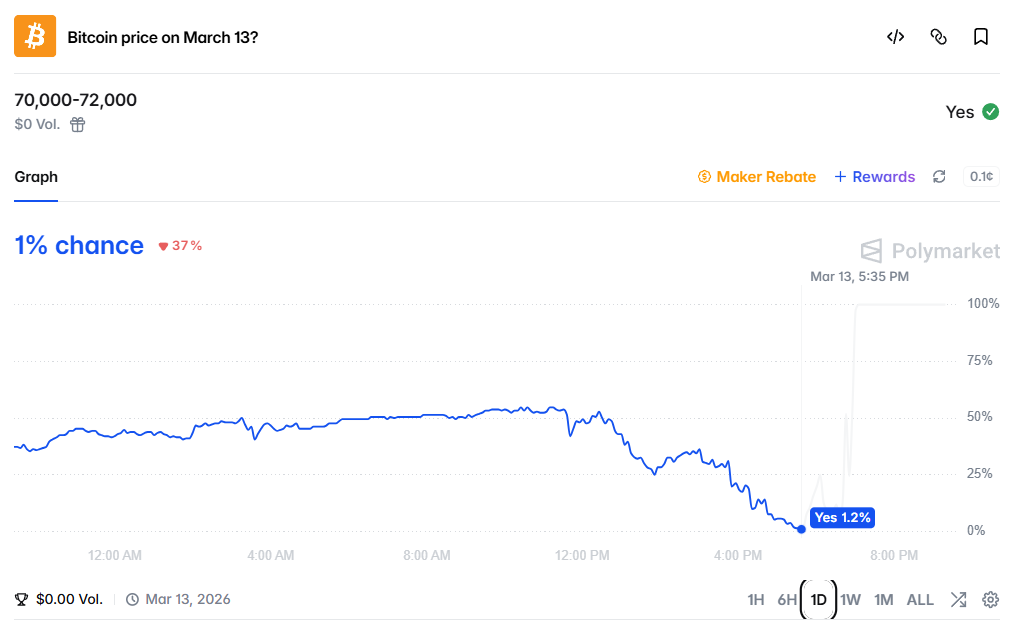1009x629 pixels.
Task: Click the Bitcoin logo icon
Action: 35,37
